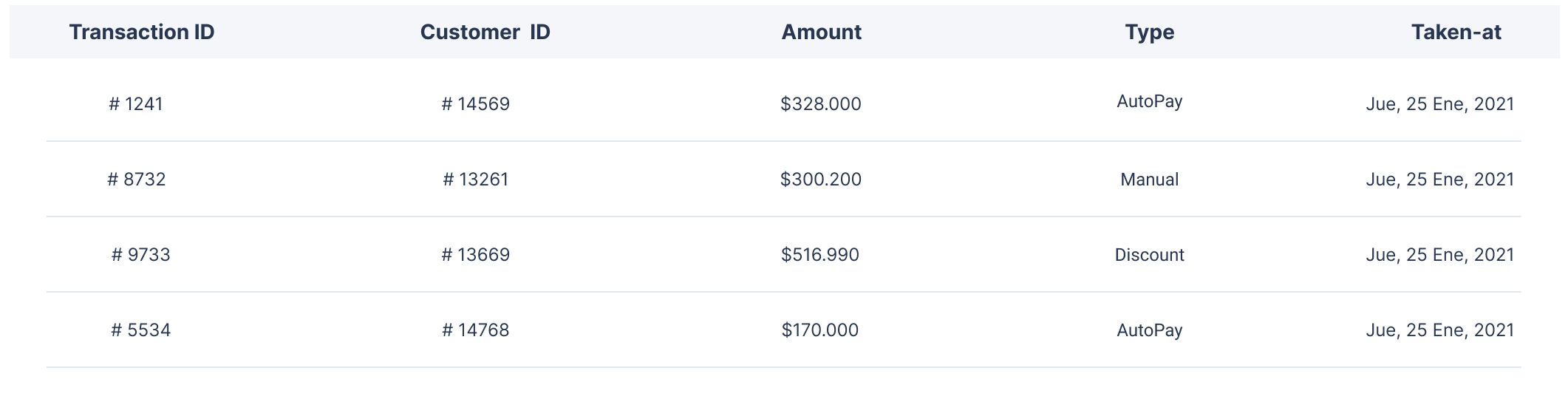Image resolution: width=1568 pixels, height=399 pixels.
Task: Open transaction # 1241
Action: (136, 104)
